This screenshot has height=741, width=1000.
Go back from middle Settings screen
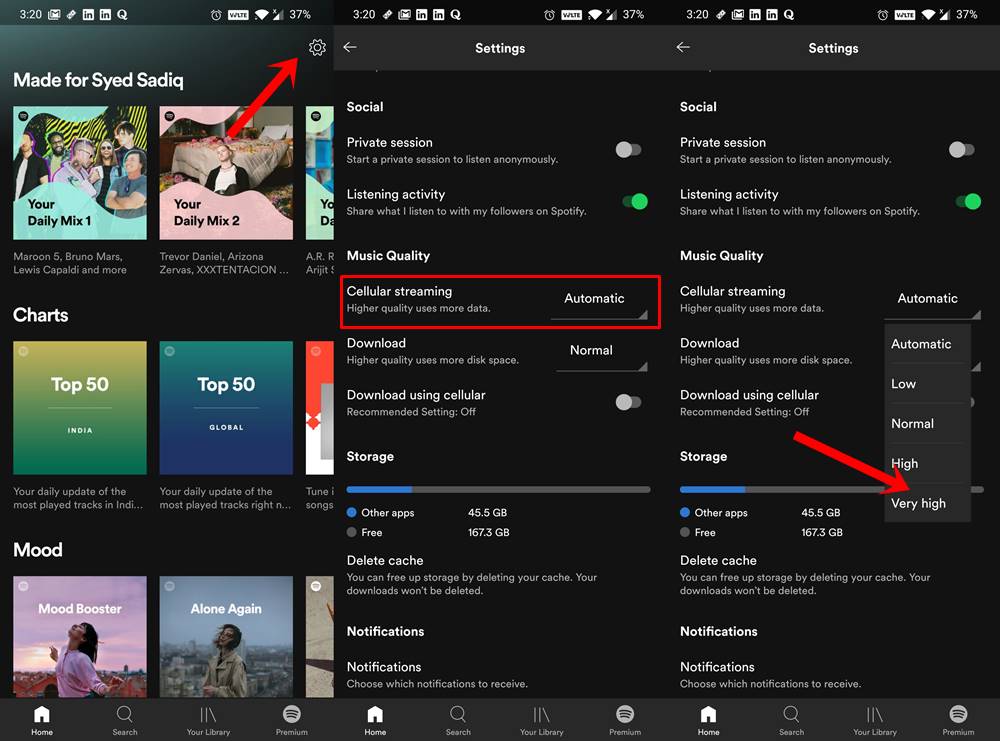point(350,47)
